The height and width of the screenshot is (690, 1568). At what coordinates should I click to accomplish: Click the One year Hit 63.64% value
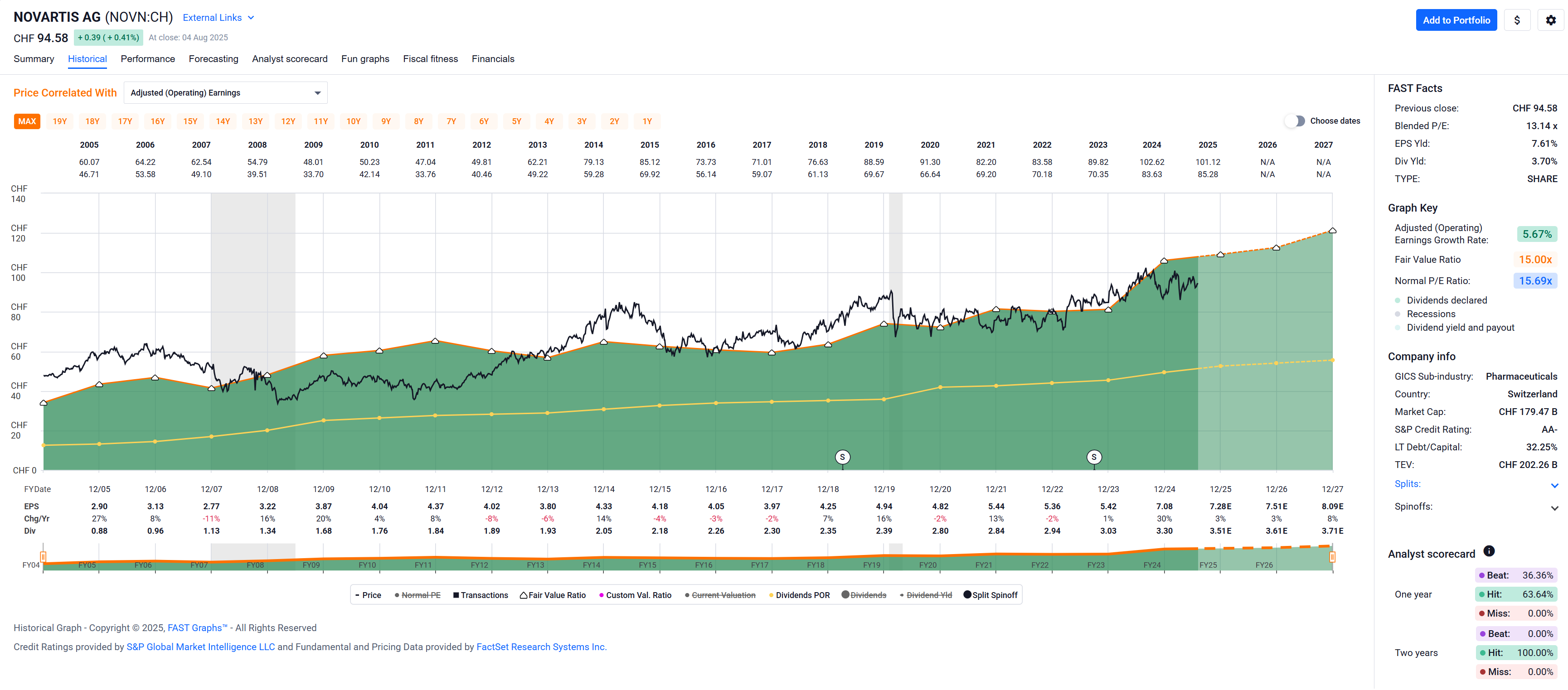click(x=1537, y=594)
